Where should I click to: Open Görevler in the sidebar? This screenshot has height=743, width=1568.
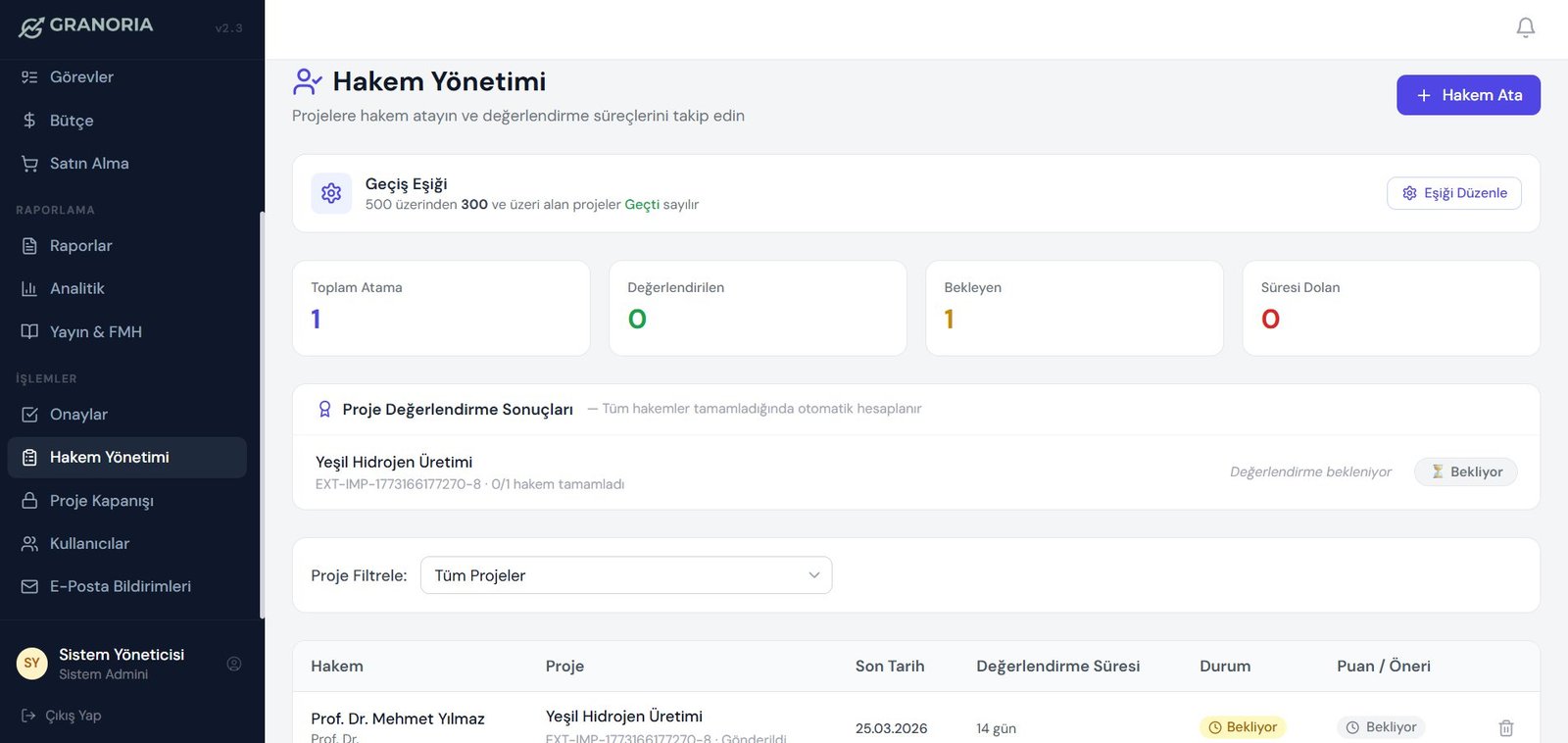(81, 77)
